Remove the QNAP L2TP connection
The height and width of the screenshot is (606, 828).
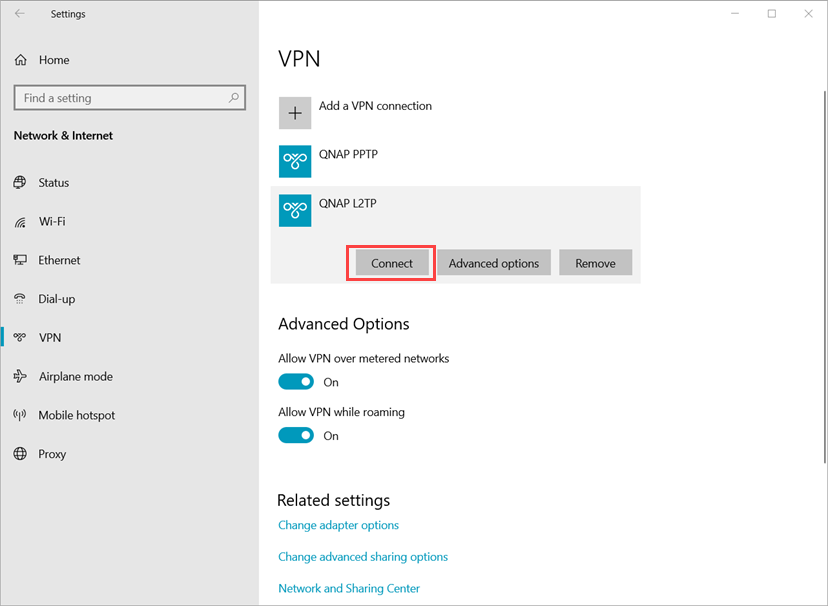pyautogui.click(x=595, y=263)
